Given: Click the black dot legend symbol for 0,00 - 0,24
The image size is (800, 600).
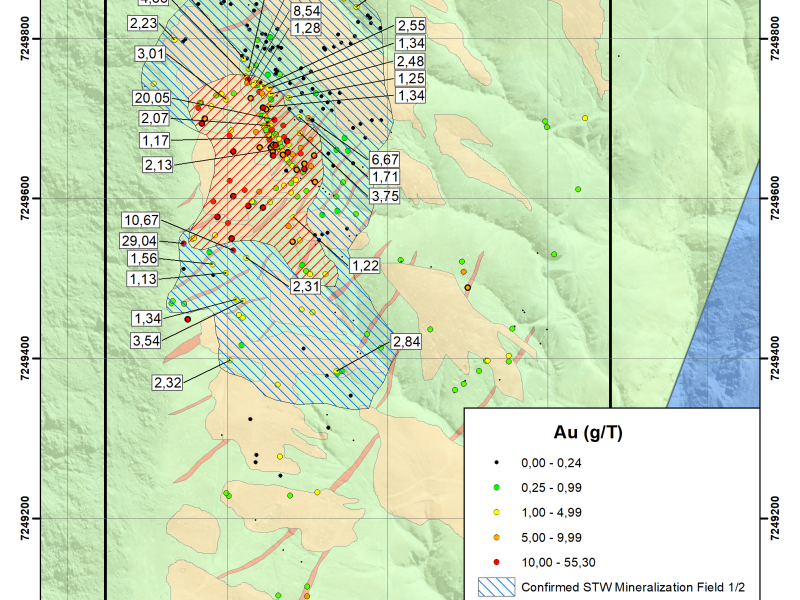Looking at the screenshot, I should point(496,465).
